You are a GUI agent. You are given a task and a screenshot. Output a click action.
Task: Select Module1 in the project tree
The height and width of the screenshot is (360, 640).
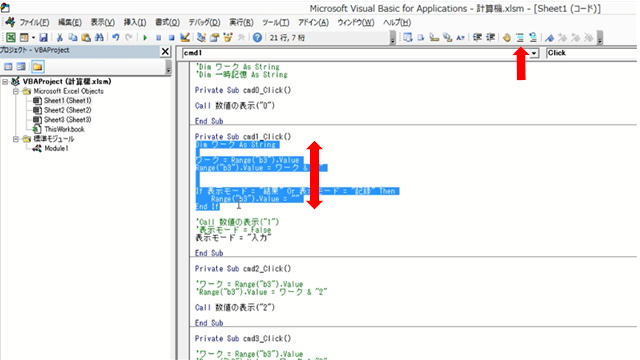(56, 148)
